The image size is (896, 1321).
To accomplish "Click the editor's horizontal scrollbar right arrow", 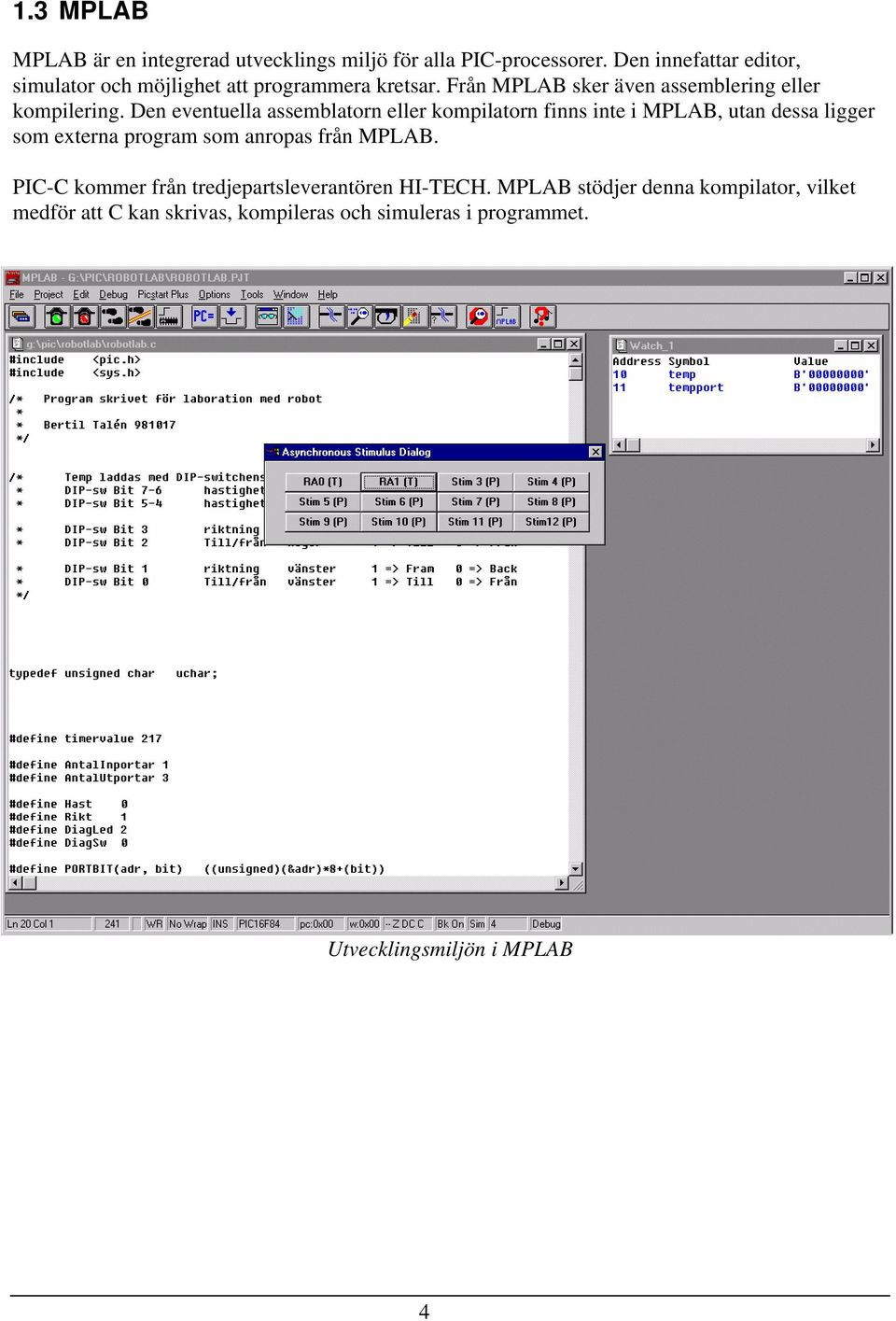I will coord(562,883).
